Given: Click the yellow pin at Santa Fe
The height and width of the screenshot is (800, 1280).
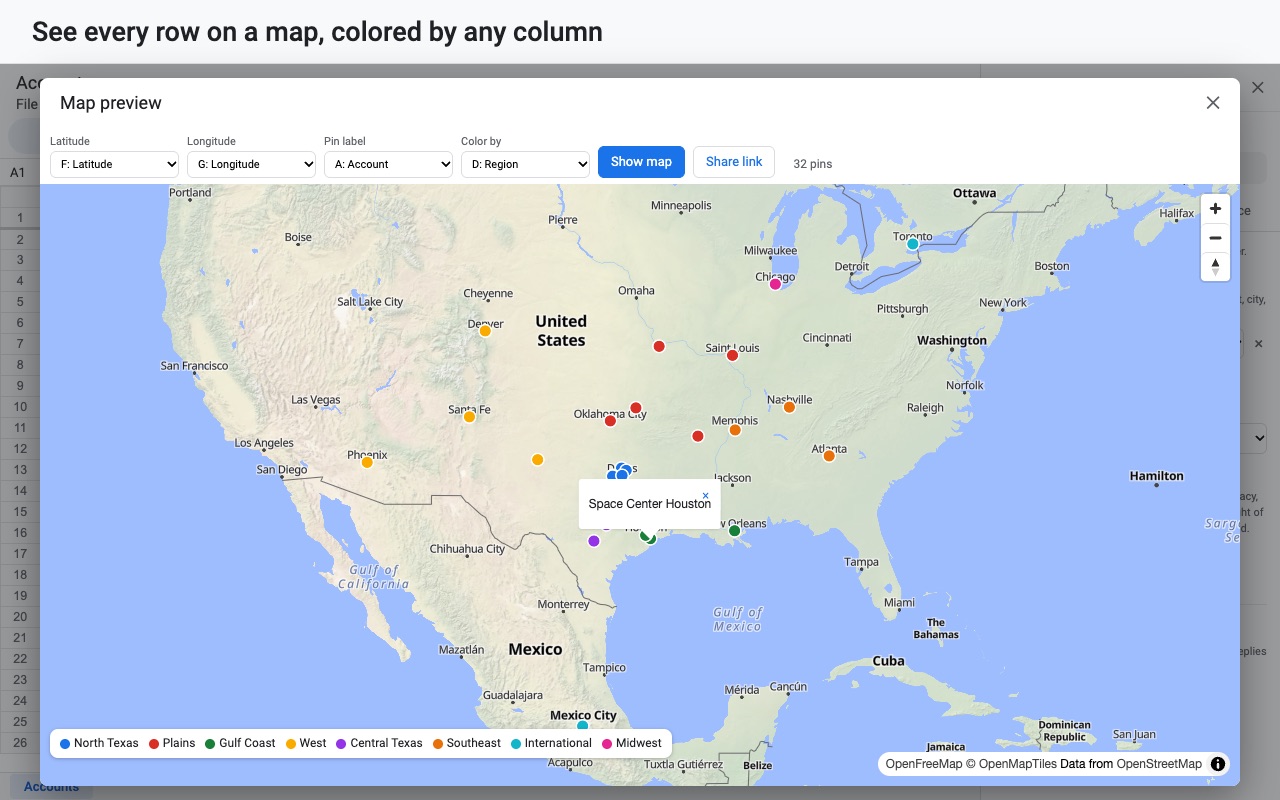Looking at the screenshot, I should [x=469, y=417].
